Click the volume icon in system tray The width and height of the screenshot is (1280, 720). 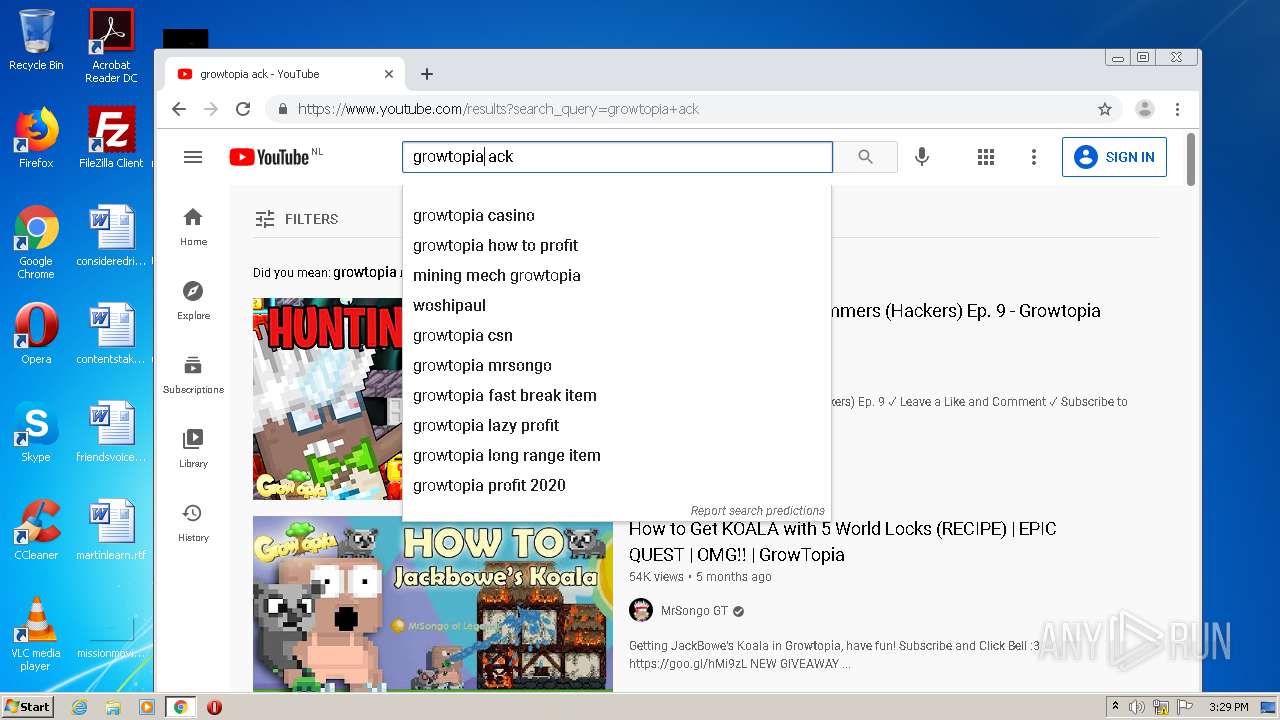(1137, 707)
